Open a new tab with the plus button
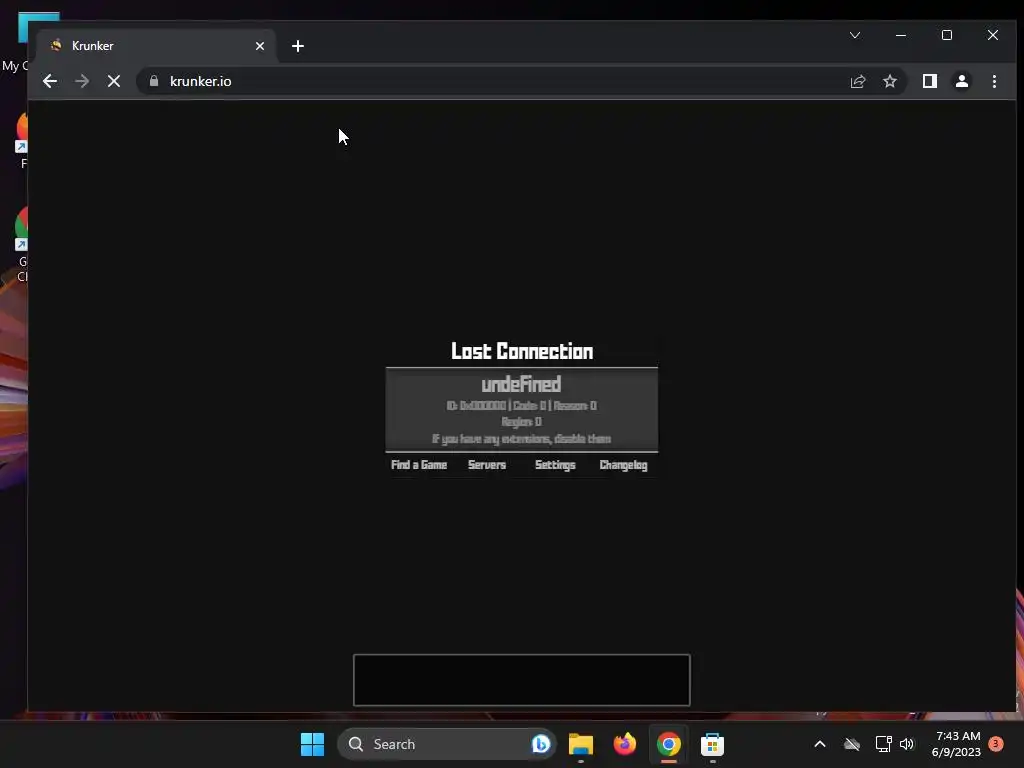 pyautogui.click(x=298, y=46)
